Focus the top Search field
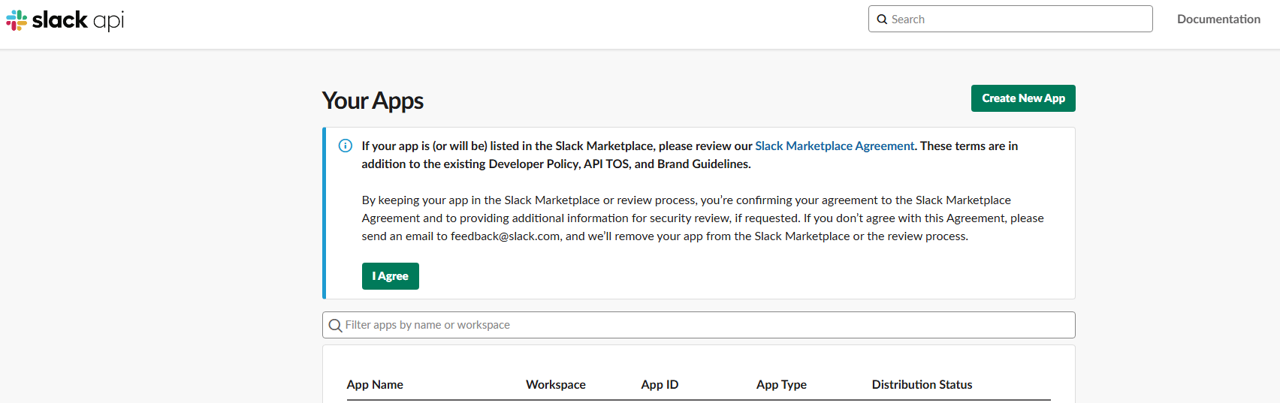 tap(1010, 19)
